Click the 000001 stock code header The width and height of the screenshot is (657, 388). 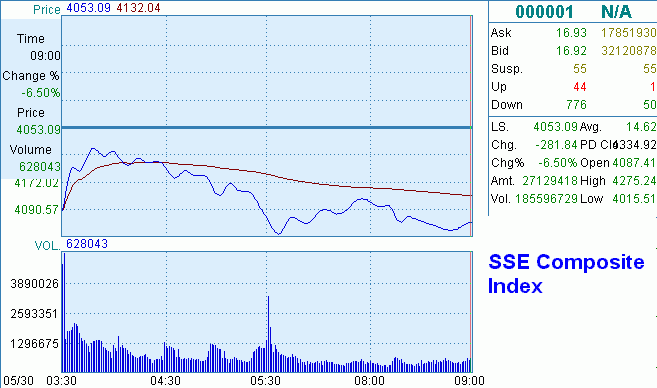click(544, 12)
